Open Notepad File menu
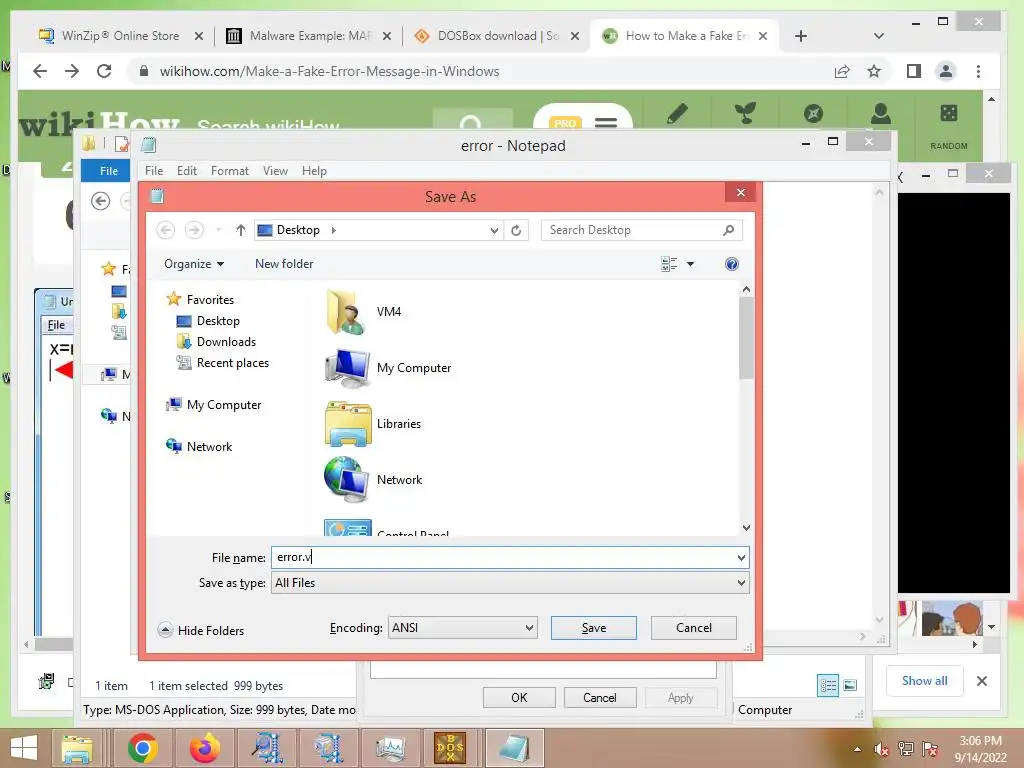Screen dimensions: 1024x768 click(x=154, y=171)
